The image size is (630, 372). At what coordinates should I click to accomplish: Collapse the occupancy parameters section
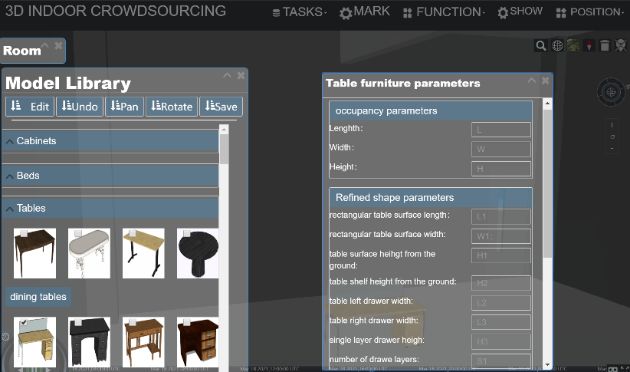coord(431,111)
